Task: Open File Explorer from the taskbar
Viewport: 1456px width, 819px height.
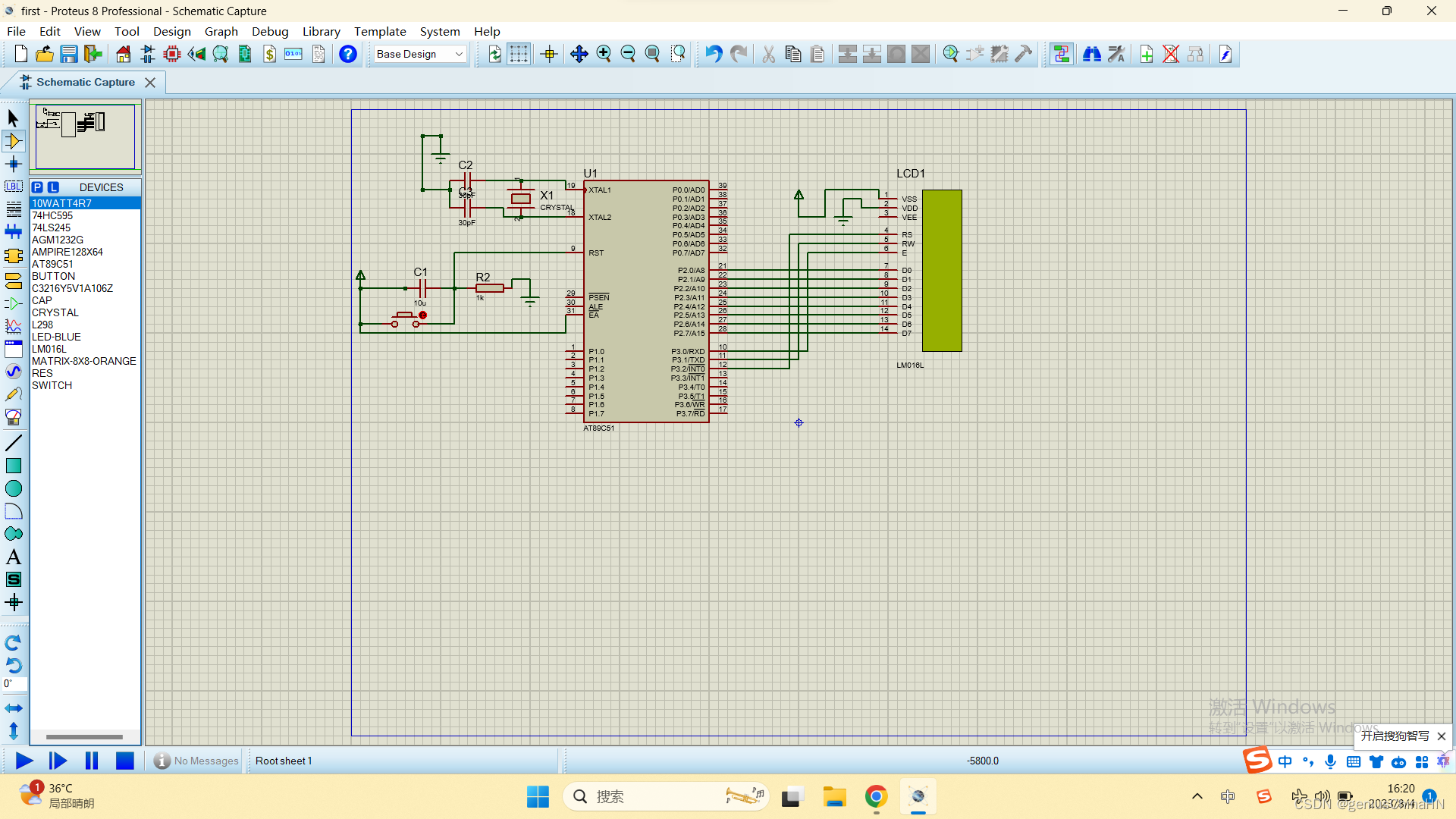Action: pos(834,797)
